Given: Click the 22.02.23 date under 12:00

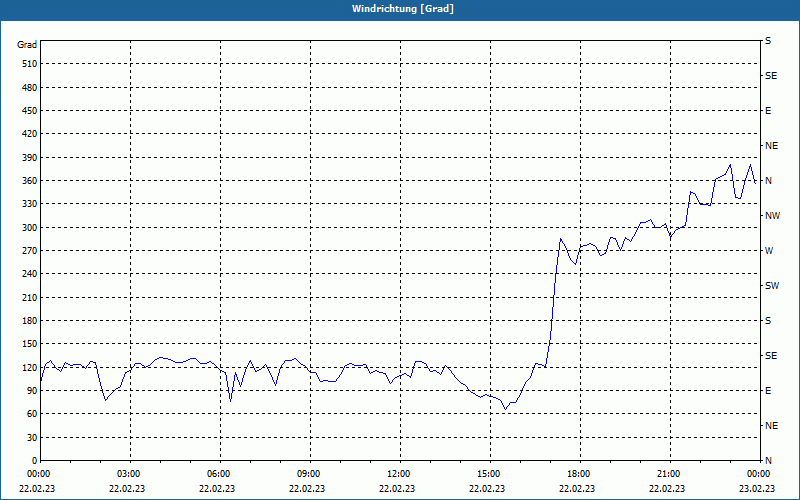Looking at the screenshot, I should (397, 489).
